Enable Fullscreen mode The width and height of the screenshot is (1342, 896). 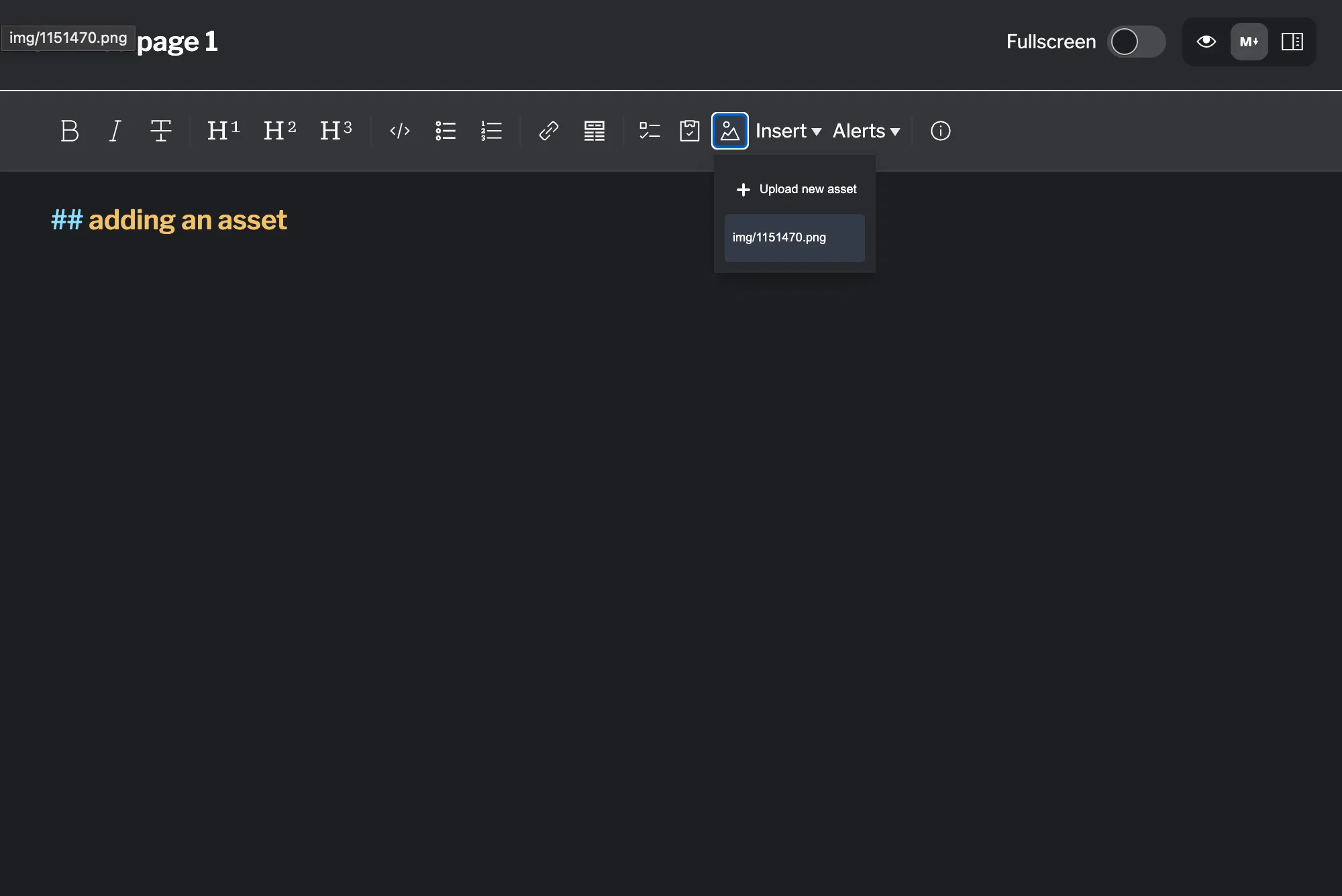pyautogui.click(x=1135, y=42)
